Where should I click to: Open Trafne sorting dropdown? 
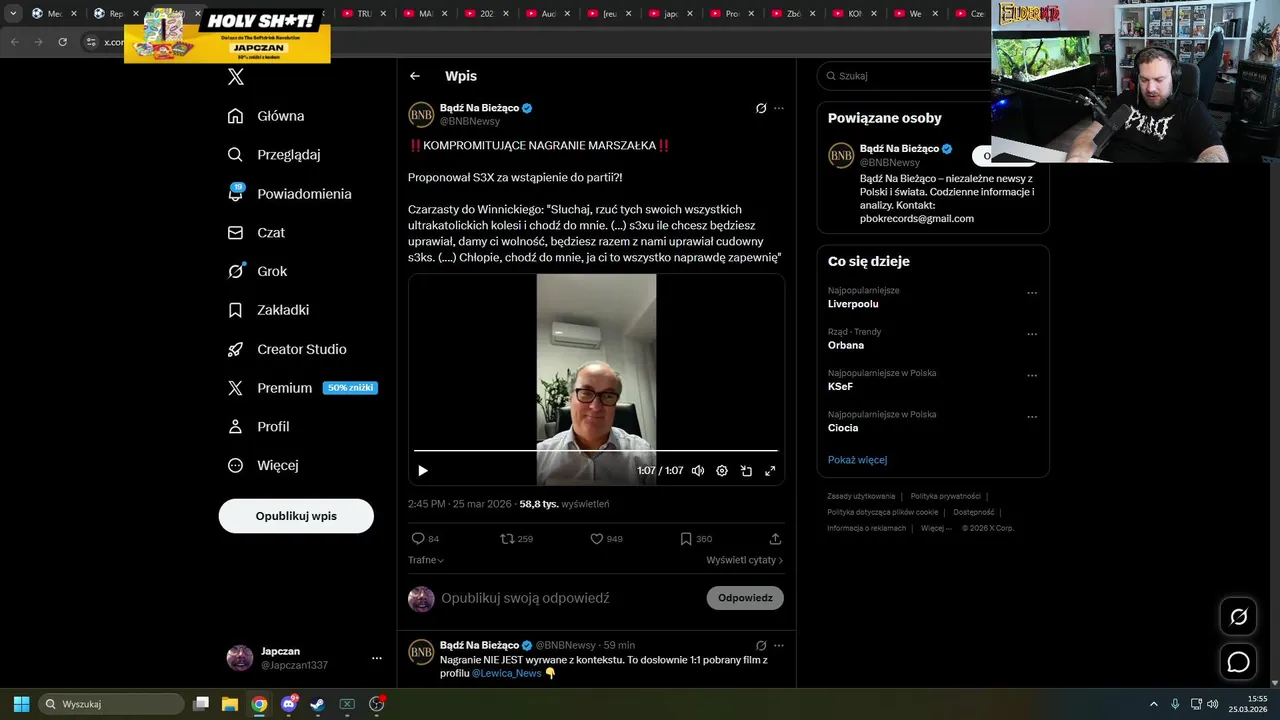point(426,560)
